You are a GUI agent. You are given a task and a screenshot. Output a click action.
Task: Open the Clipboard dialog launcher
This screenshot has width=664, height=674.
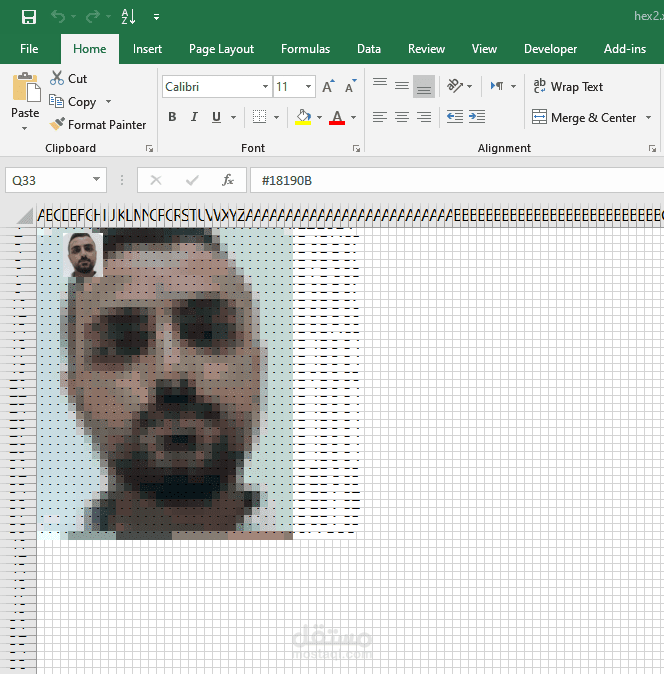point(149,148)
